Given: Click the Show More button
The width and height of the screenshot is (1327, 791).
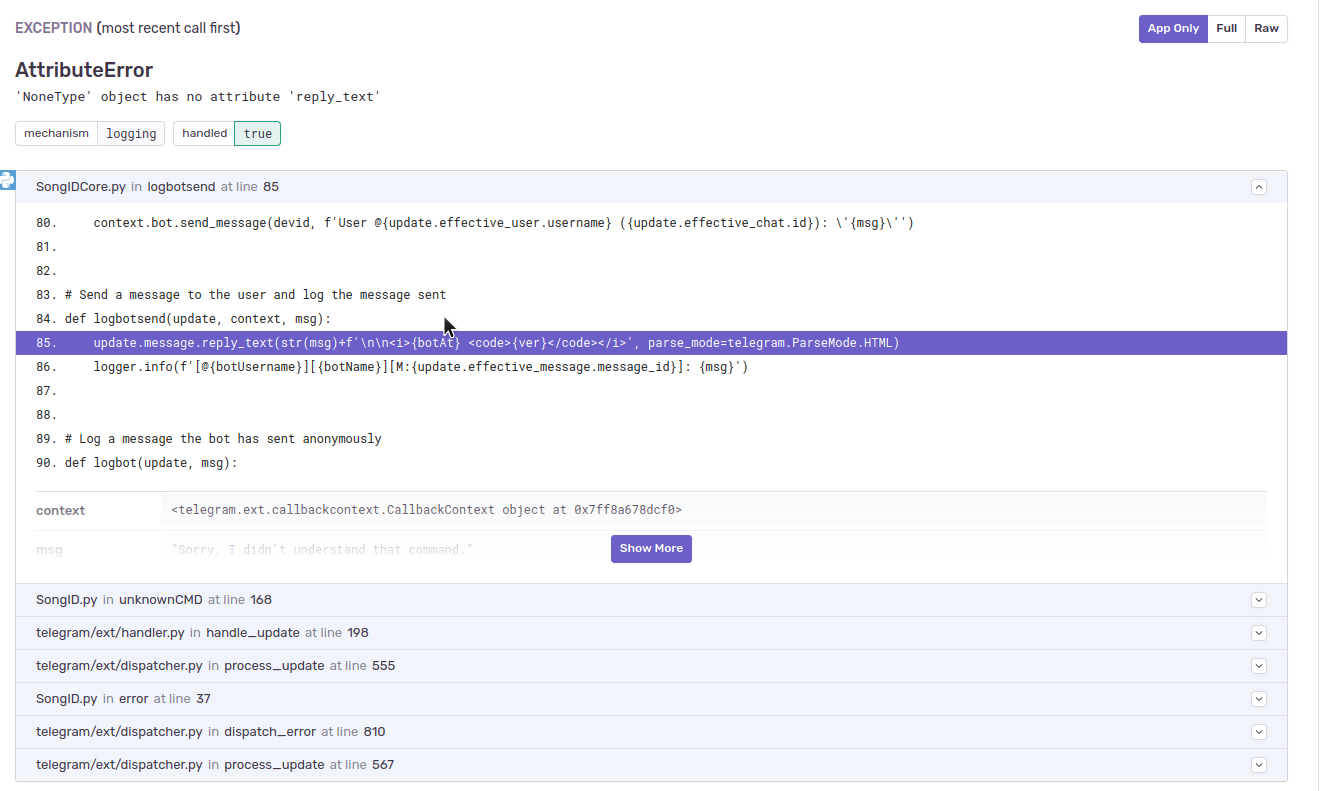Looking at the screenshot, I should point(651,549).
